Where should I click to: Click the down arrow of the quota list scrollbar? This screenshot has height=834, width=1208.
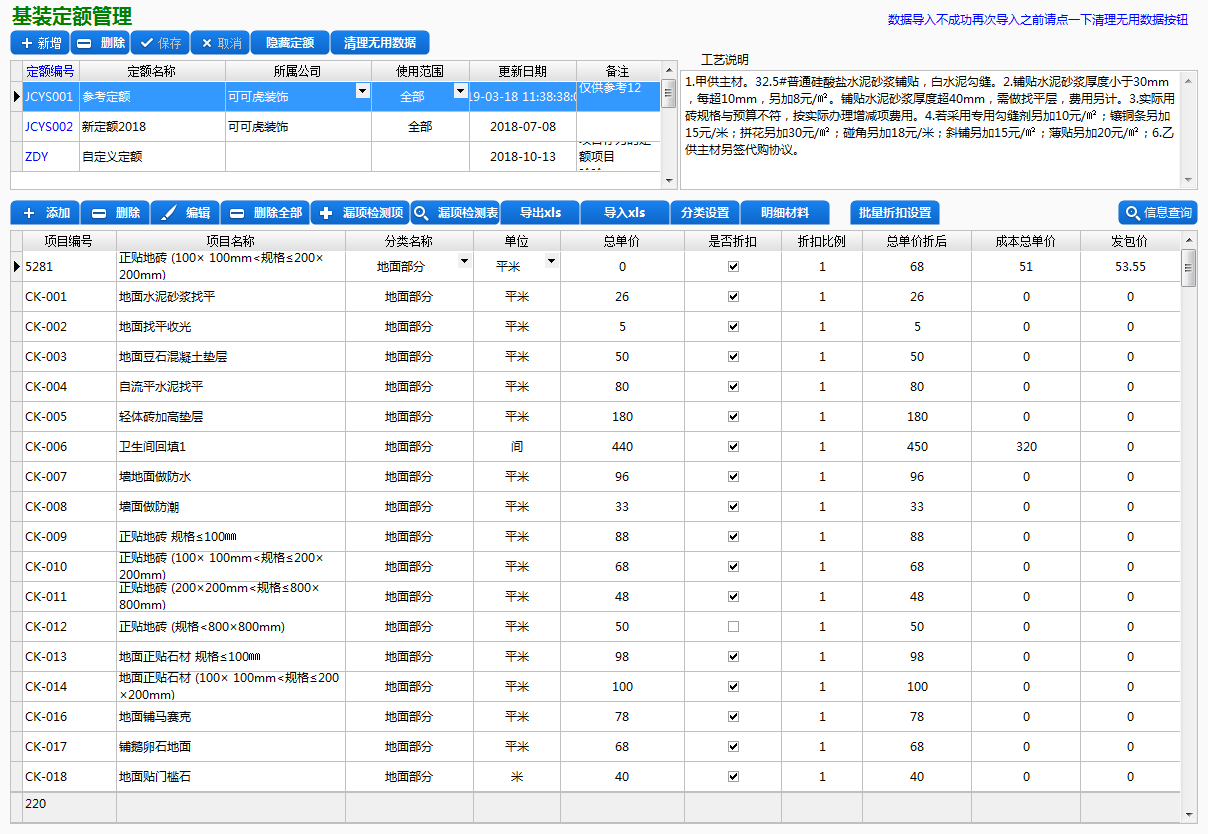tap(669, 180)
